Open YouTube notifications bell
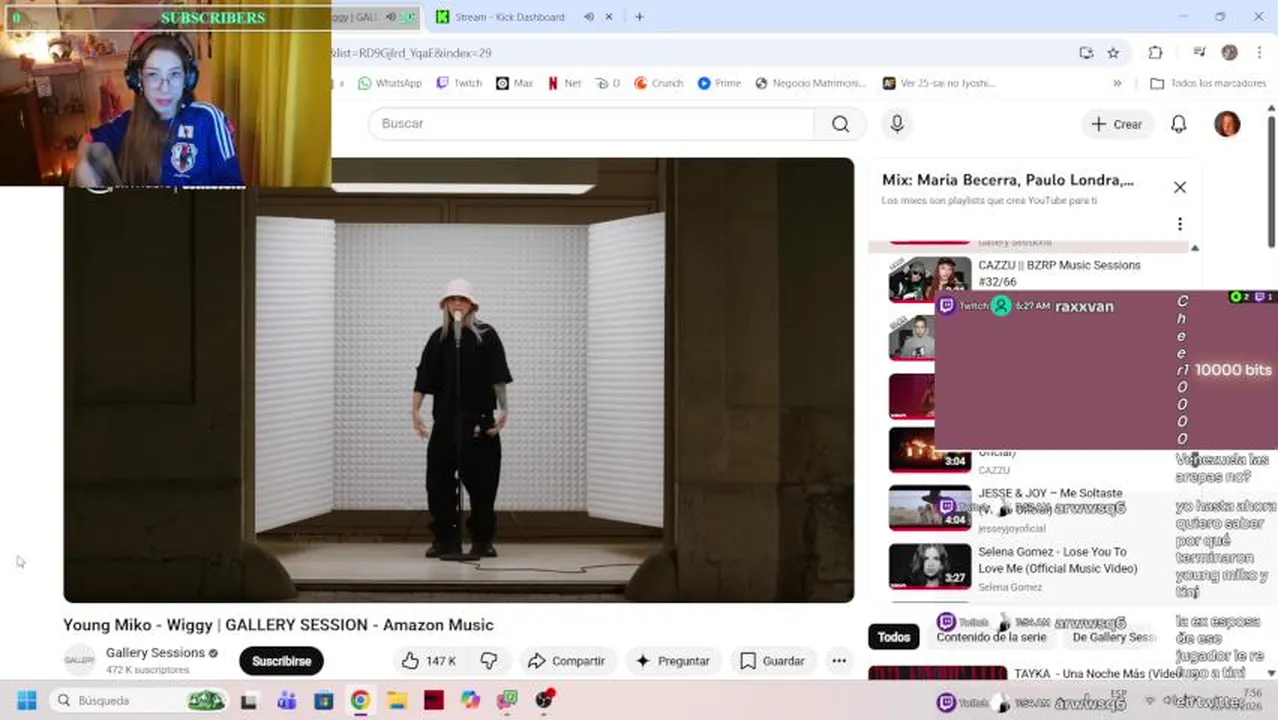This screenshot has height=720, width=1278. [x=1179, y=124]
